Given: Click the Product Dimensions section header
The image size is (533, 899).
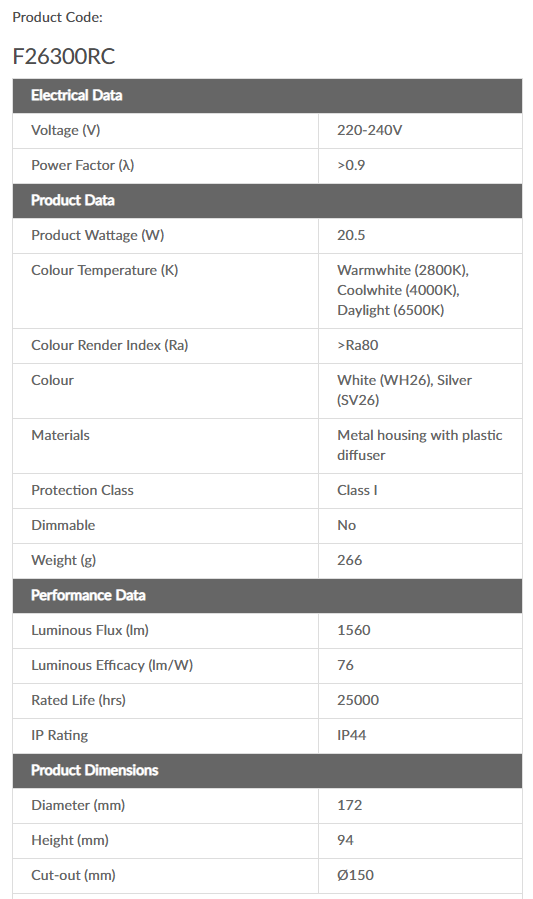Looking at the screenshot, I should (x=267, y=771).
